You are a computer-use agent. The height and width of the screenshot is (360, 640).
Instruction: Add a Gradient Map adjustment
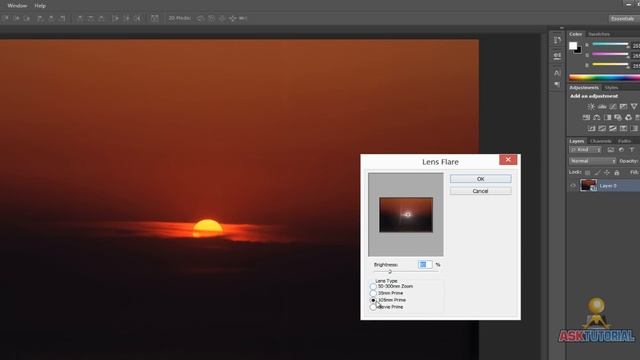[x=634, y=129]
